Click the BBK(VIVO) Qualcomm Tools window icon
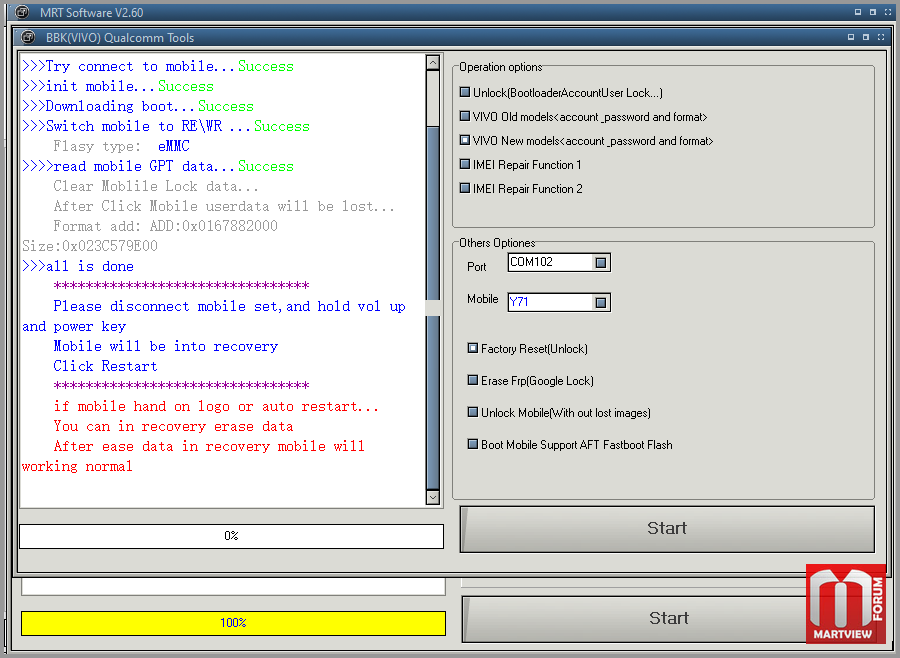Viewport: 900px width, 658px height. tap(28, 38)
